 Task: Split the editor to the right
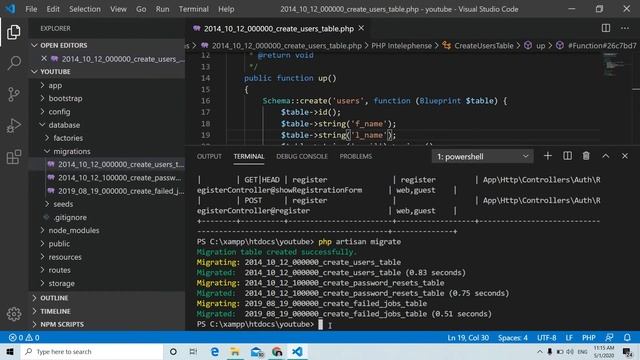(606, 28)
